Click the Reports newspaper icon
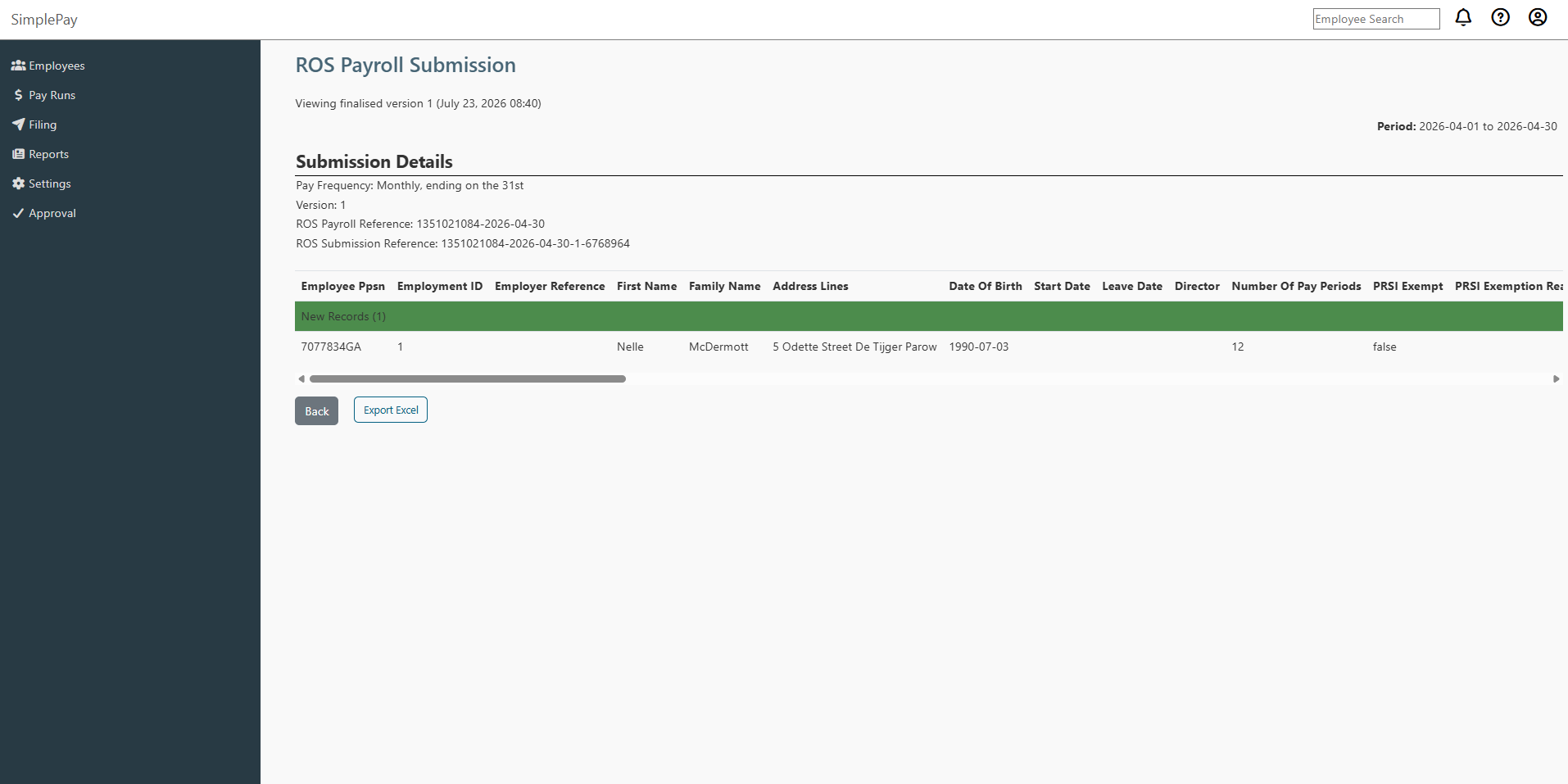The width and height of the screenshot is (1568, 784). coord(18,154)
